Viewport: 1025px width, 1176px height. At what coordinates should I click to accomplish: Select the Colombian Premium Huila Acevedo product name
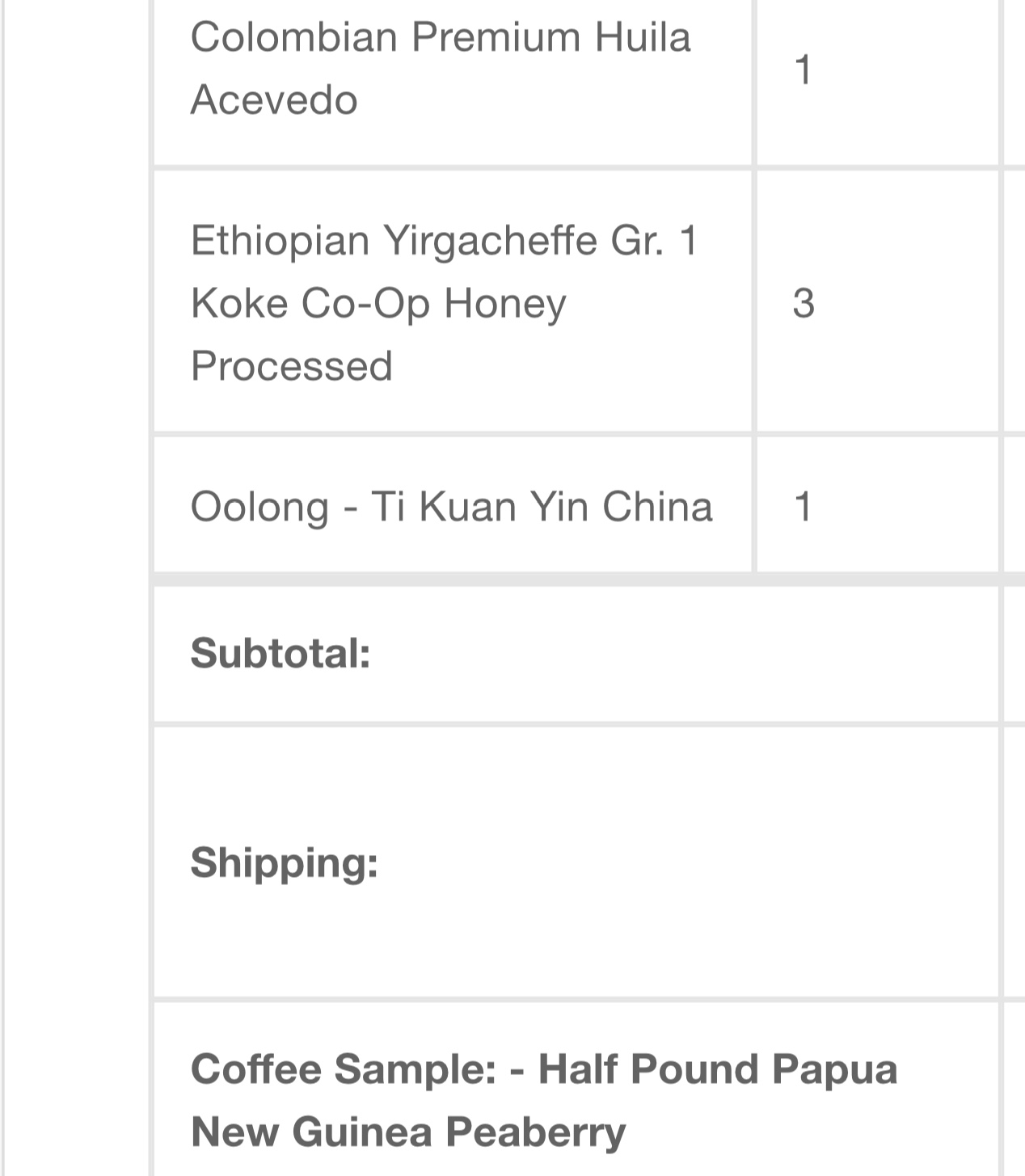pyautogui.click(x=441, y=69)
